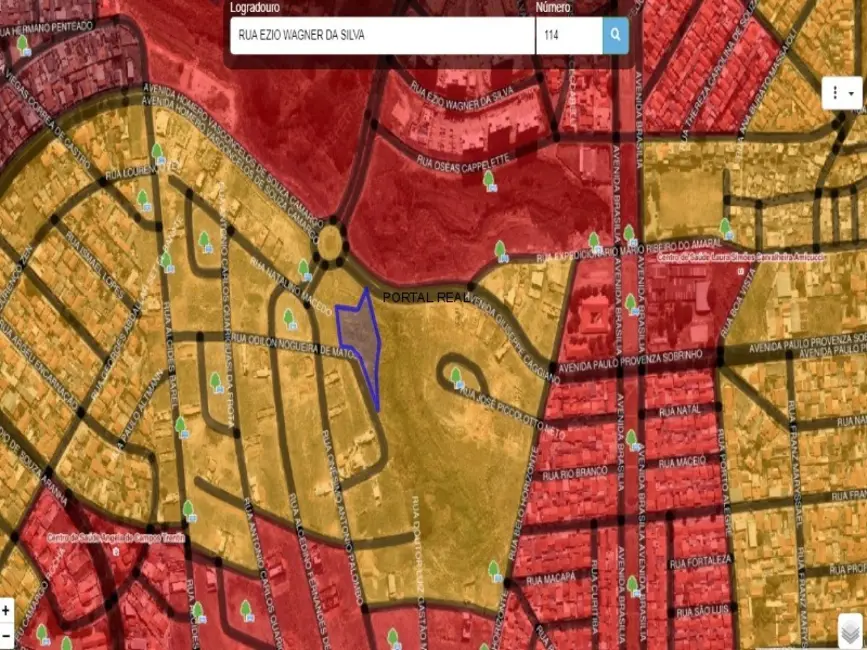Click the Logradouro street name field
Image resolution: width=867 pixels, height=650 pixels.
[380, 36]
